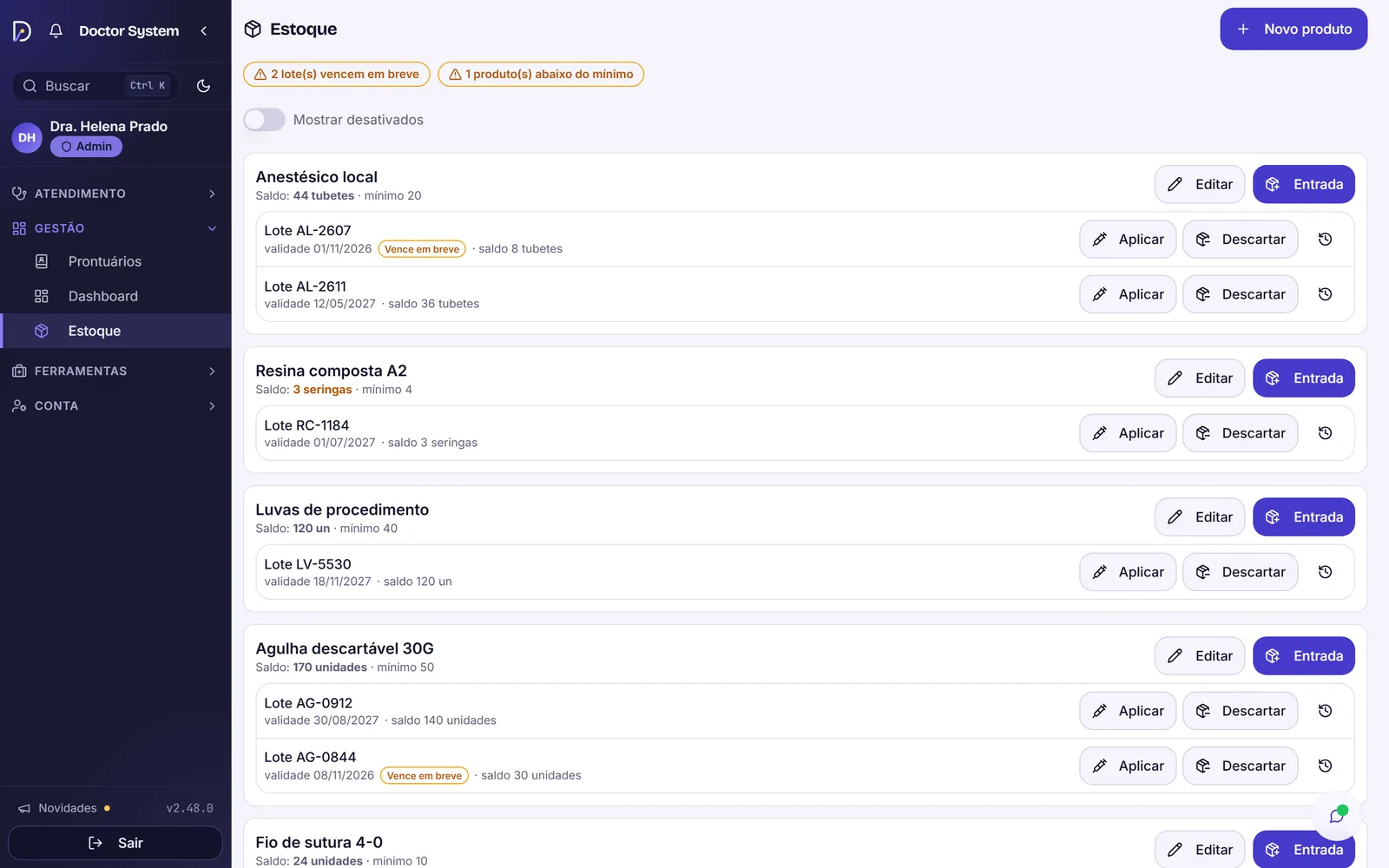Screen dimensions: 1389x868
Task: Discard Lote AG-0912
Action: tap(1240, 711)
